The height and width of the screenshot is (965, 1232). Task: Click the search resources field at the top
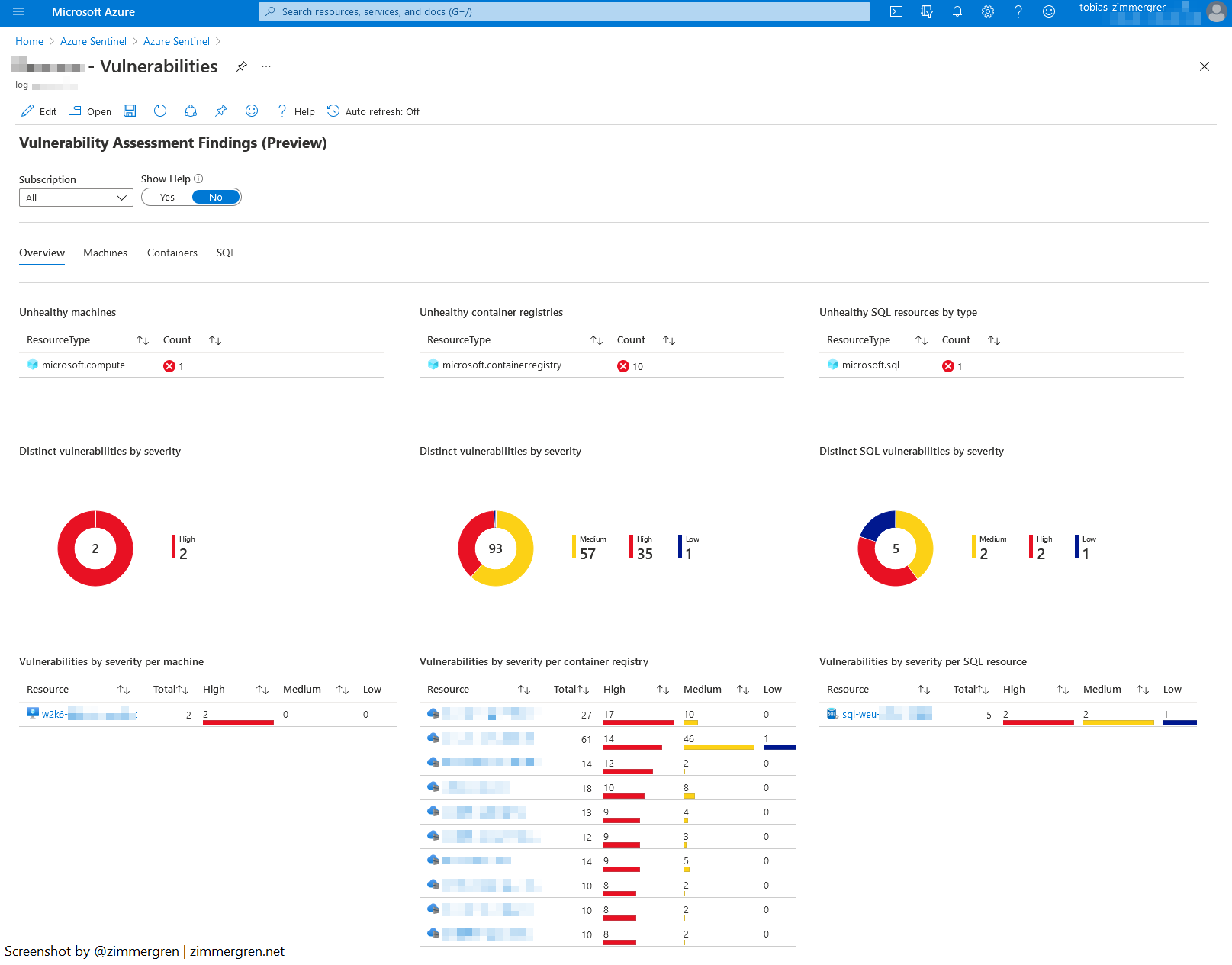tap(565, 11)
